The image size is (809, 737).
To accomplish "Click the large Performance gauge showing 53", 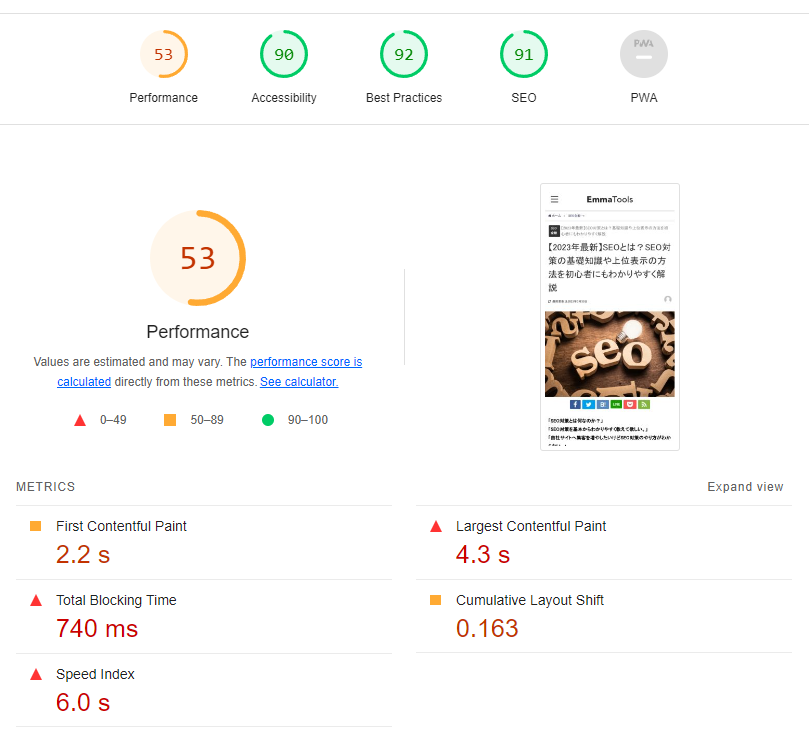I will pos(198,258).
